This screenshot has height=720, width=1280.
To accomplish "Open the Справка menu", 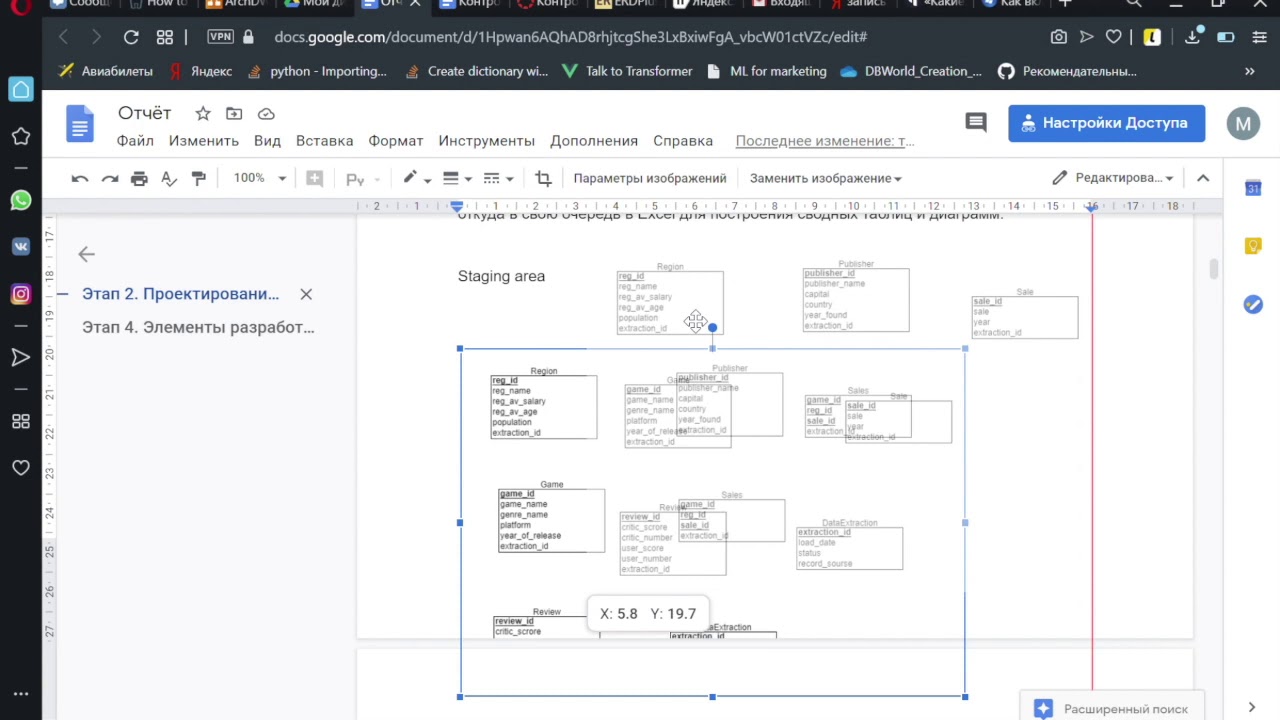I will (x=683, y=141).
